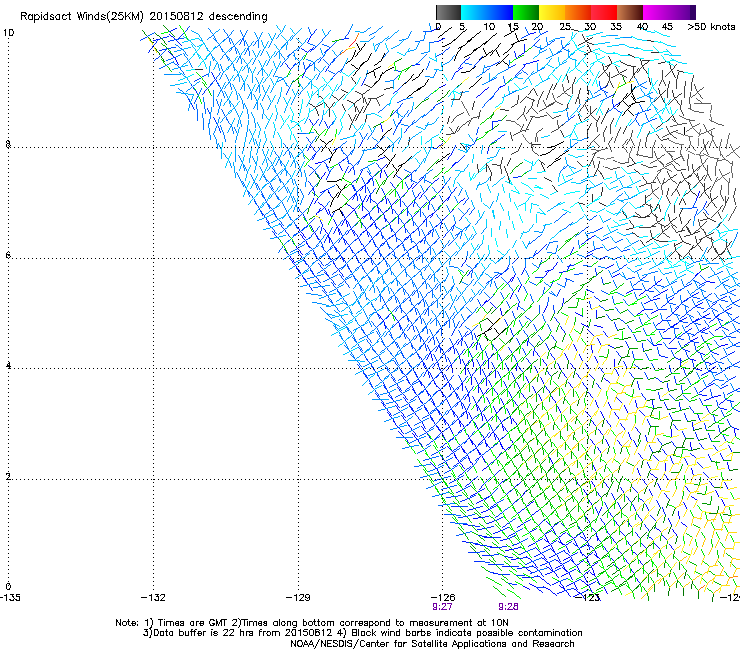
Task: Click the brown 35–40 knots legend swatch
Action: [630, 12]
